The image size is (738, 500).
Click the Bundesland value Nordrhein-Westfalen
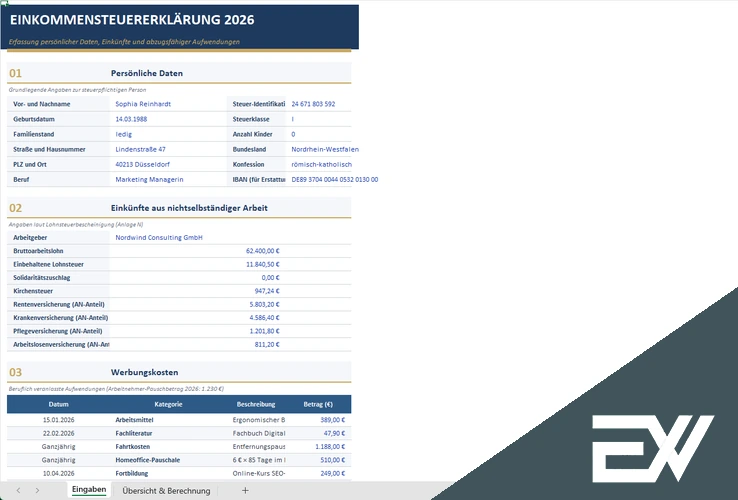click(325, 149)
